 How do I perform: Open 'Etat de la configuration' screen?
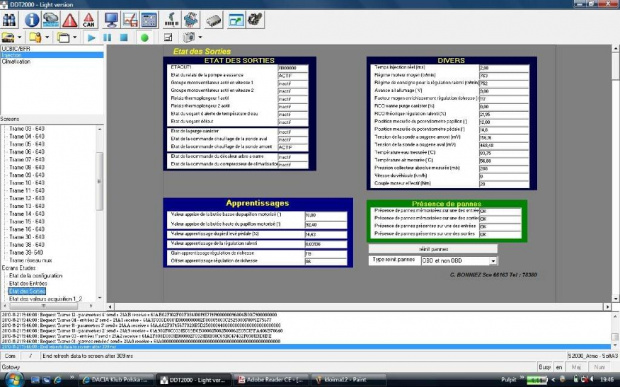click(36, 276)
